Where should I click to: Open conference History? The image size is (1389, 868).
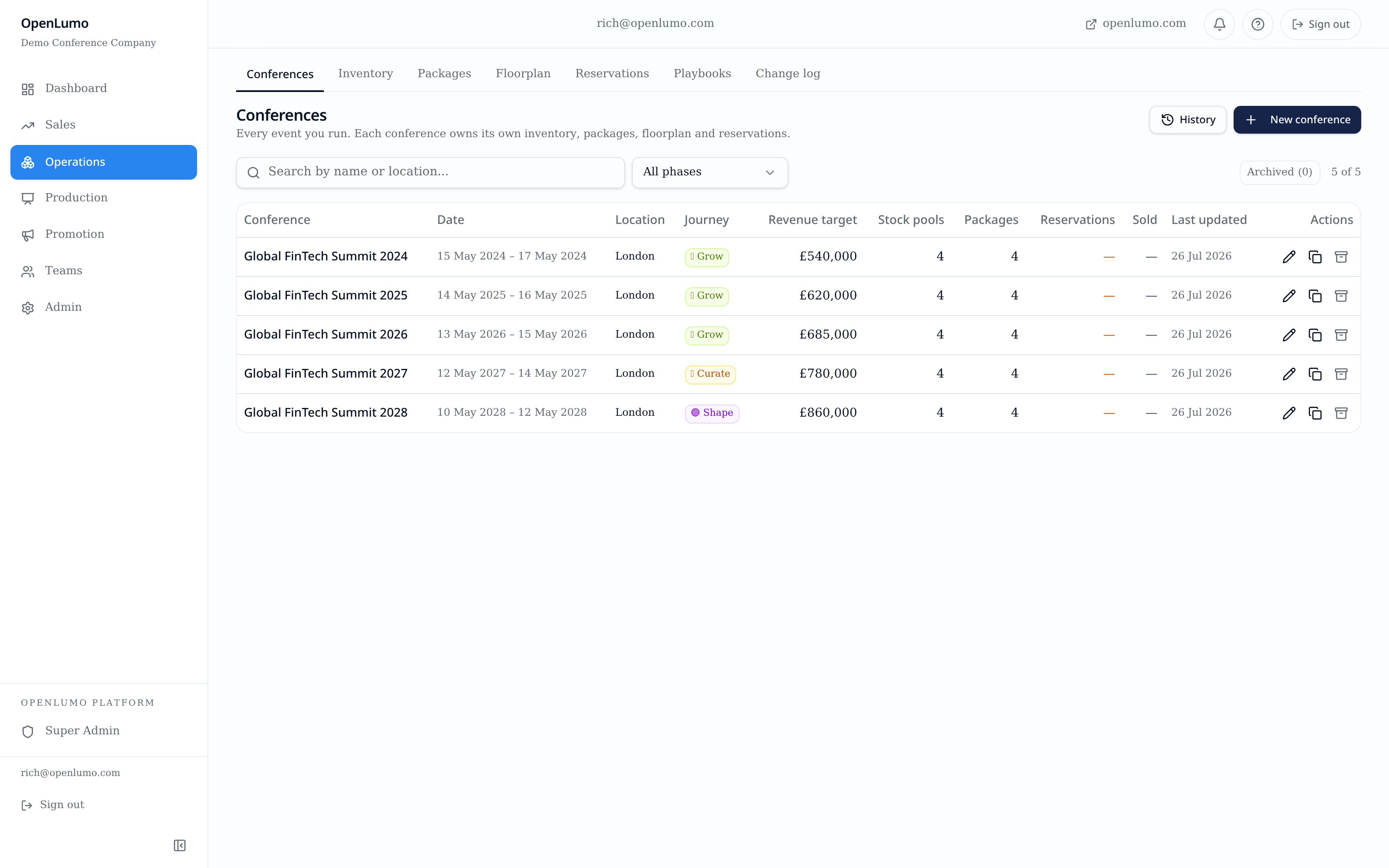(x=1188, y=119)
